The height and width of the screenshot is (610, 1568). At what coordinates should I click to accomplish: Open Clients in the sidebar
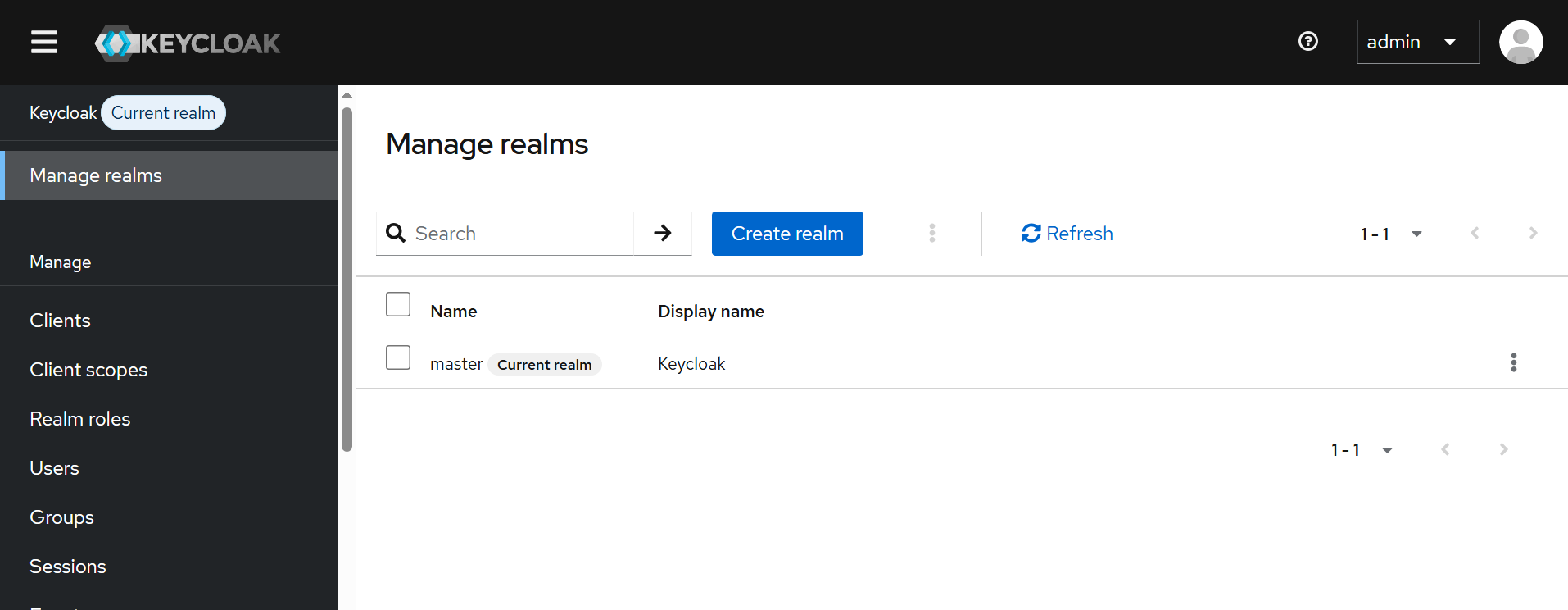click(169, 321)
